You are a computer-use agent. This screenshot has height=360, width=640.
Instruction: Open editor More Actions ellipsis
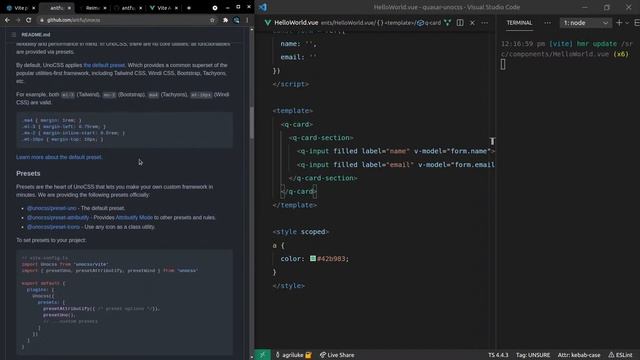484,23
